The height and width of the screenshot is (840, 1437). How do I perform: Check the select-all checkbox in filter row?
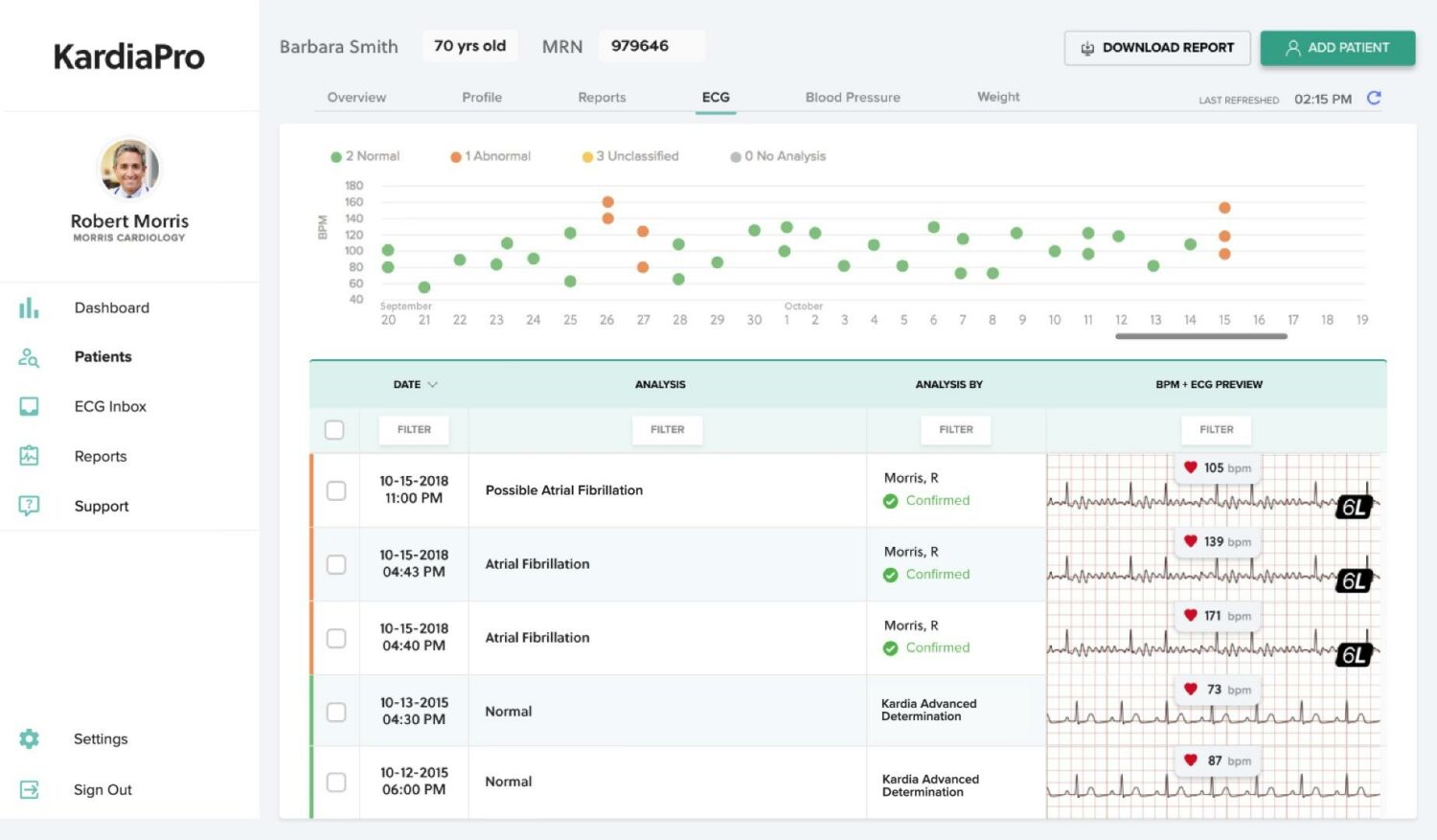tap(334, 430)
